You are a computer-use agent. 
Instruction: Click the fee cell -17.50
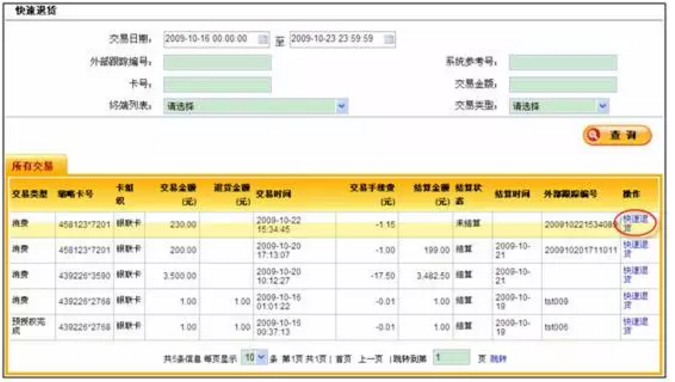tap(383, 276)
